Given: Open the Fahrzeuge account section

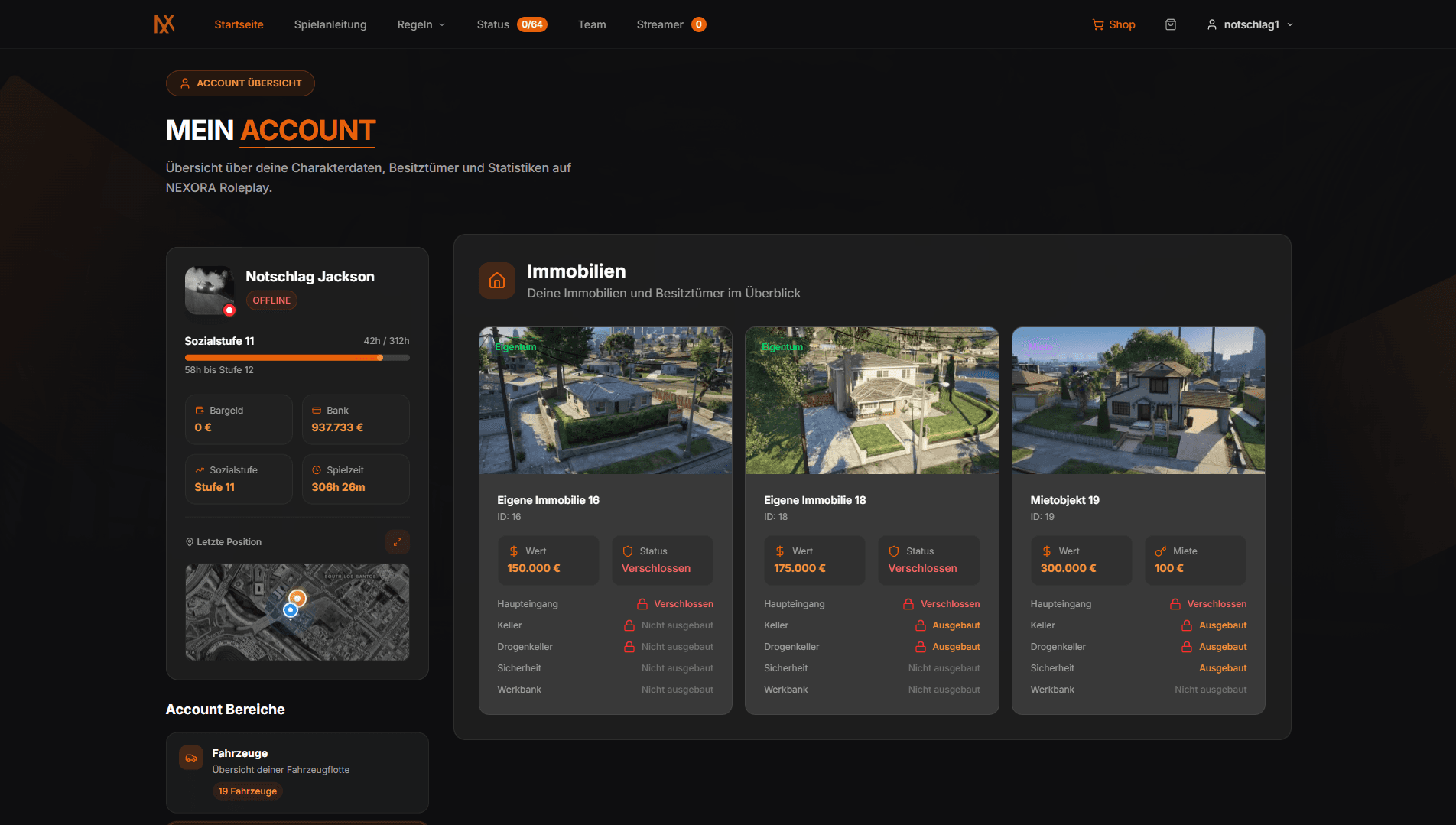Looking at the screenshot, I should tap(297, 772).
